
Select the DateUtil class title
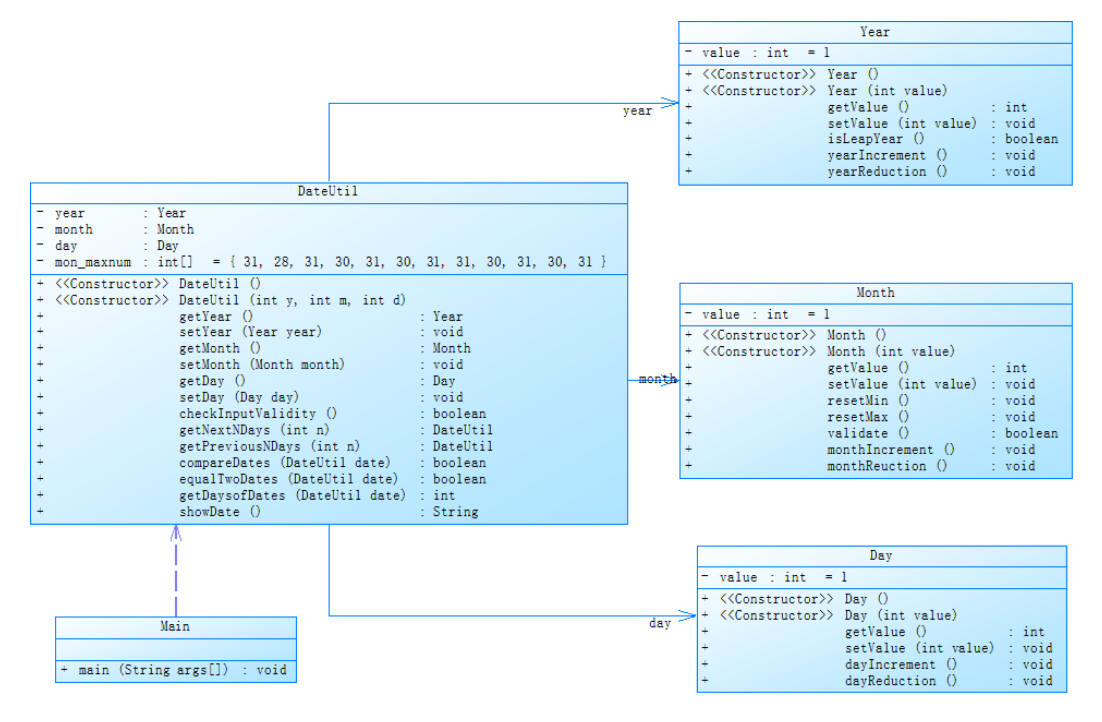[x=328, y=191]
